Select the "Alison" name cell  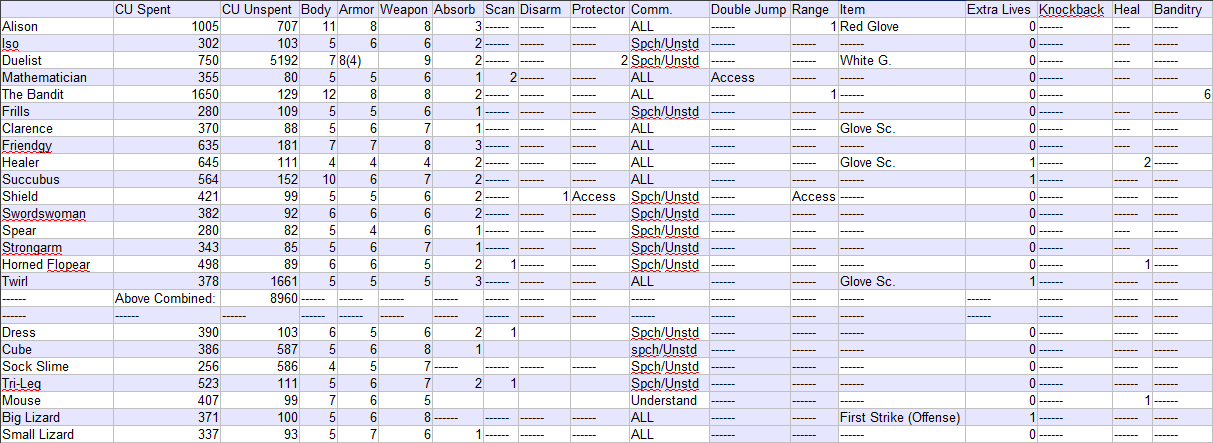[x=56, y=26]
